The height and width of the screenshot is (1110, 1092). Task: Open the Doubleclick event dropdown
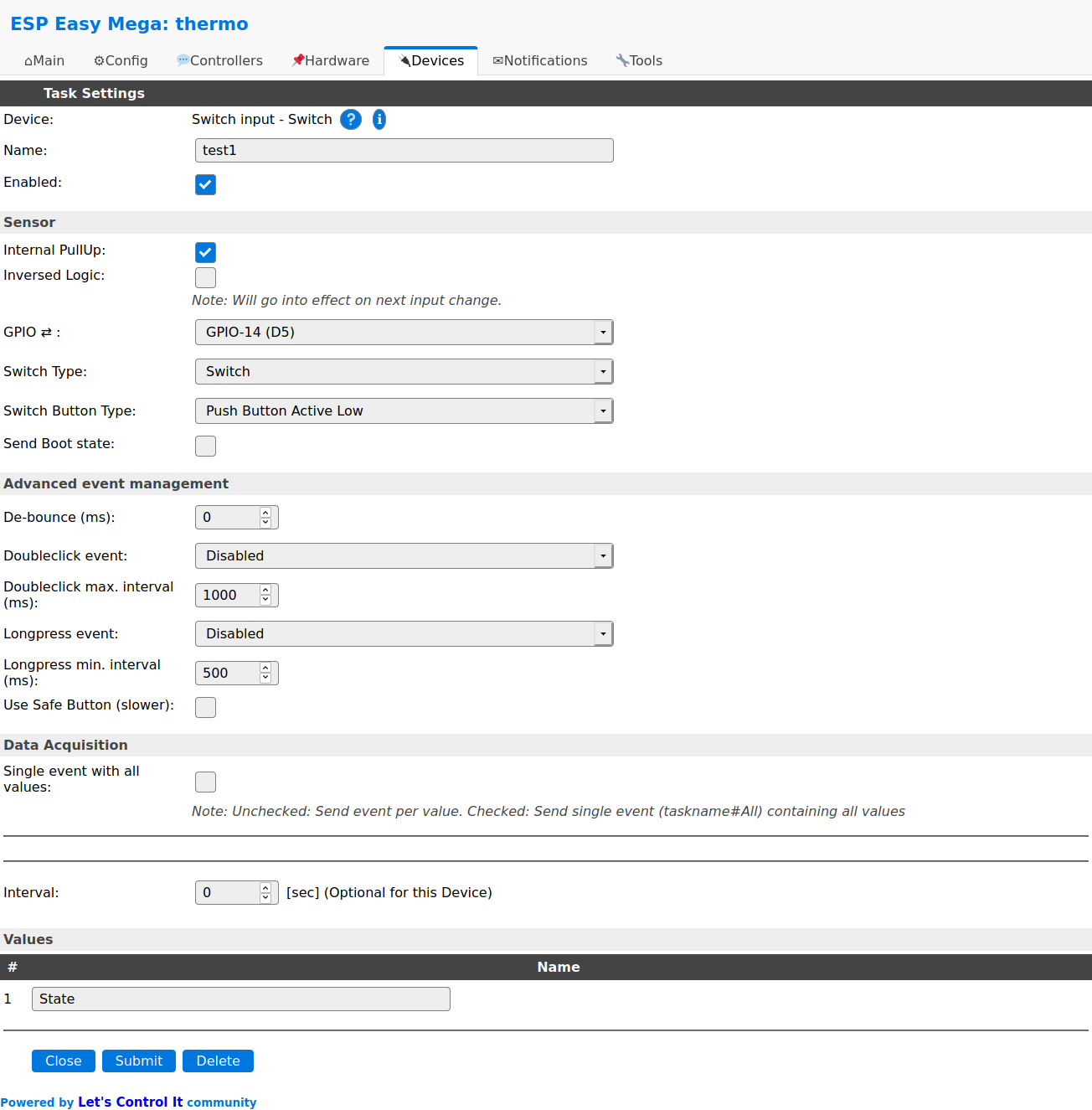404,555
